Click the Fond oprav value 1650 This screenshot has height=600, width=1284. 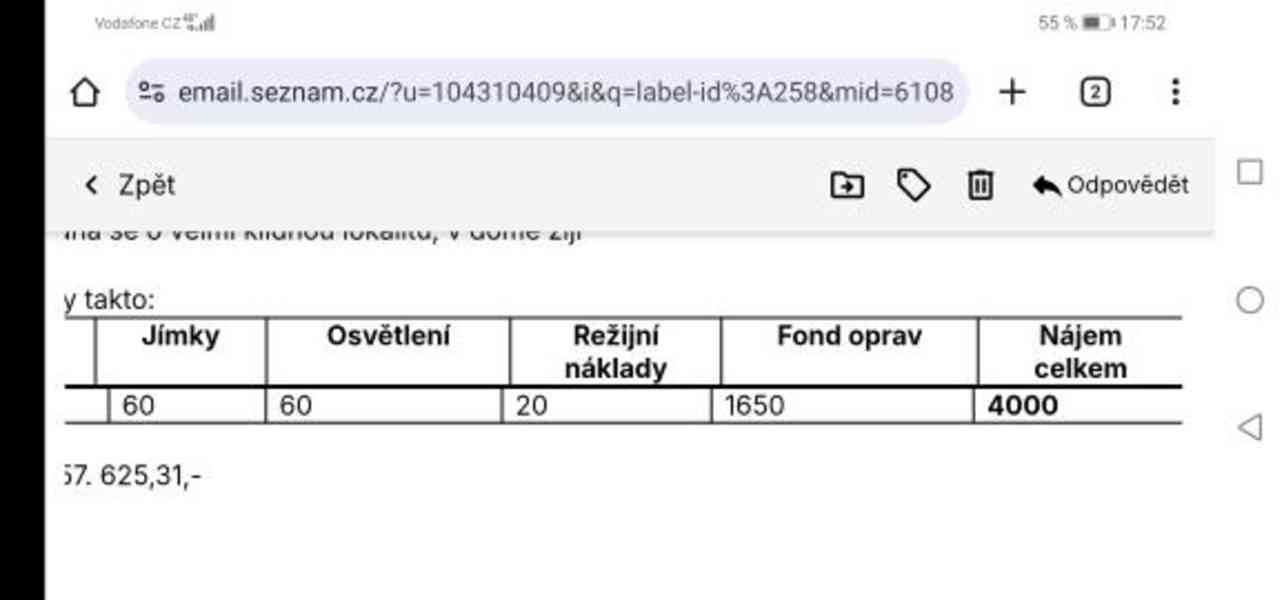755,405
